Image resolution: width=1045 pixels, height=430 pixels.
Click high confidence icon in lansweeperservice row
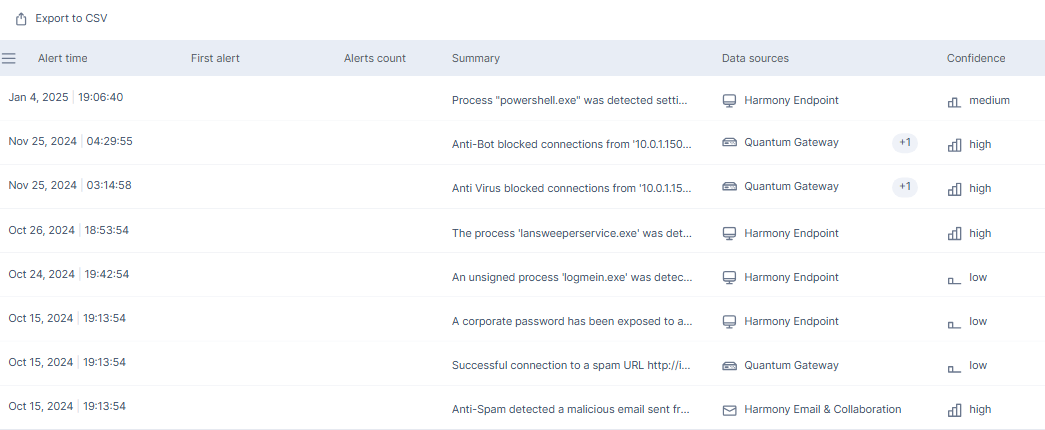954,234
